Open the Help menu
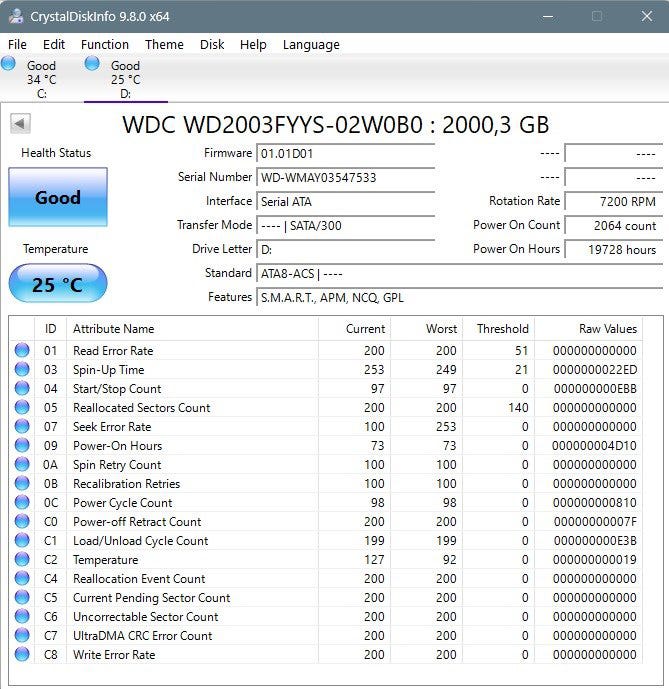The width and height of the screenshot is (669, 689). [x=253, y=44]
